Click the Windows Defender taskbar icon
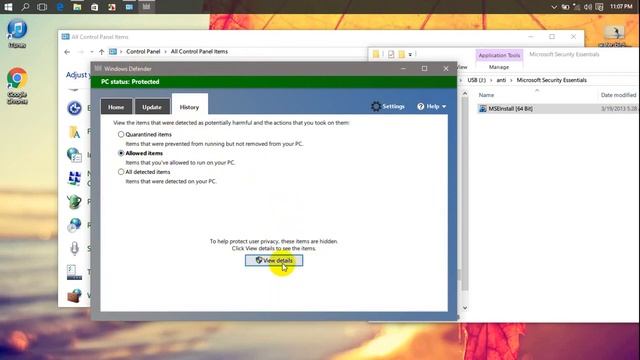 (147, 7)
